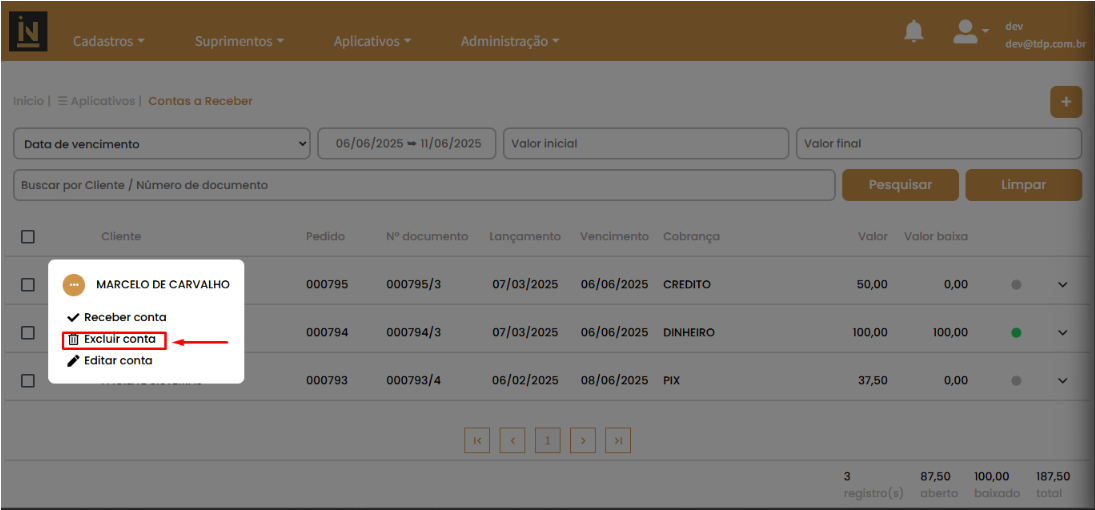Viewport: 1095px width, 510px height.
Task: Click the 37,50 valor cell
Action: point(872,381)
